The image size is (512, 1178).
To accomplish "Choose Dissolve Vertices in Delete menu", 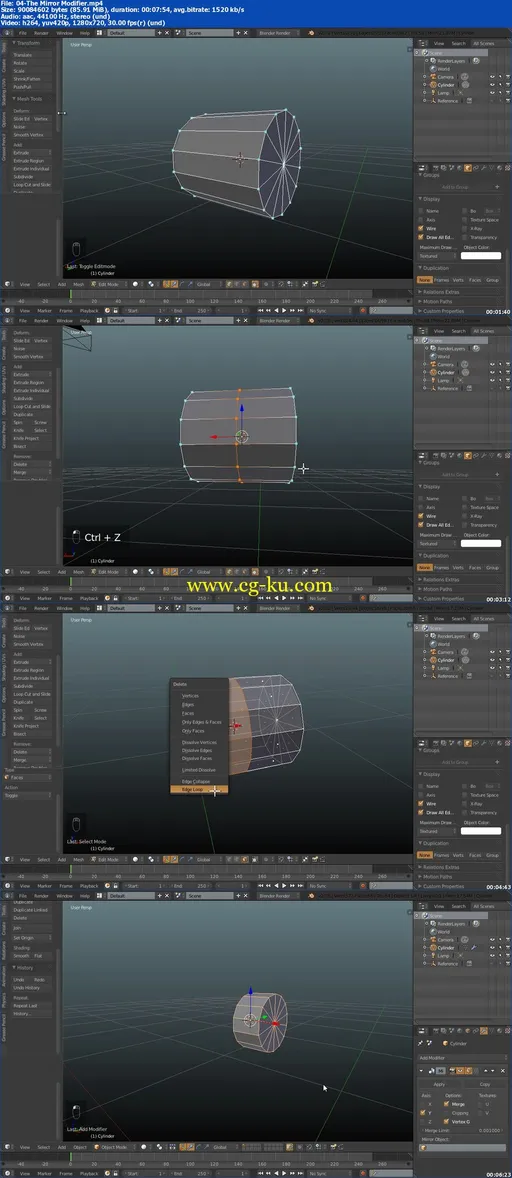I will pos(199,742).
